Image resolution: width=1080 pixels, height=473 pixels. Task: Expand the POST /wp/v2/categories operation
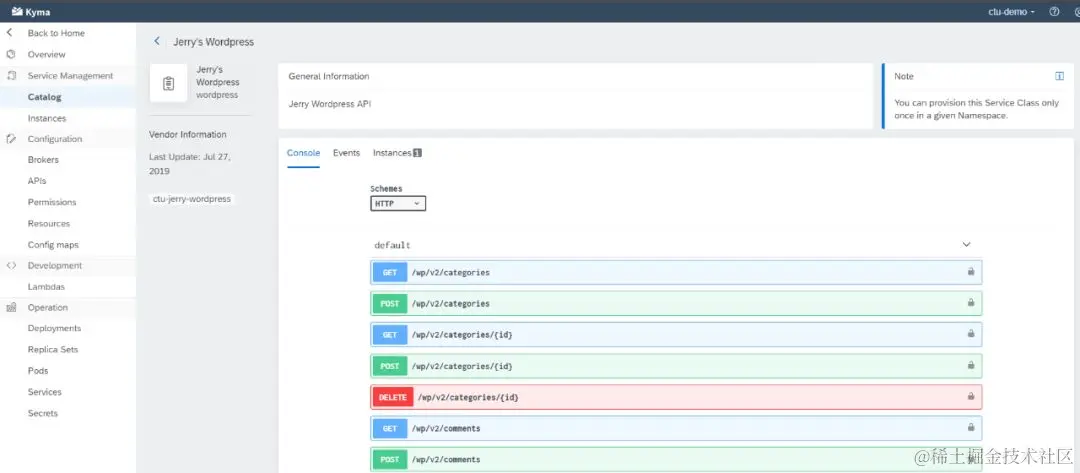pos(676,303)
